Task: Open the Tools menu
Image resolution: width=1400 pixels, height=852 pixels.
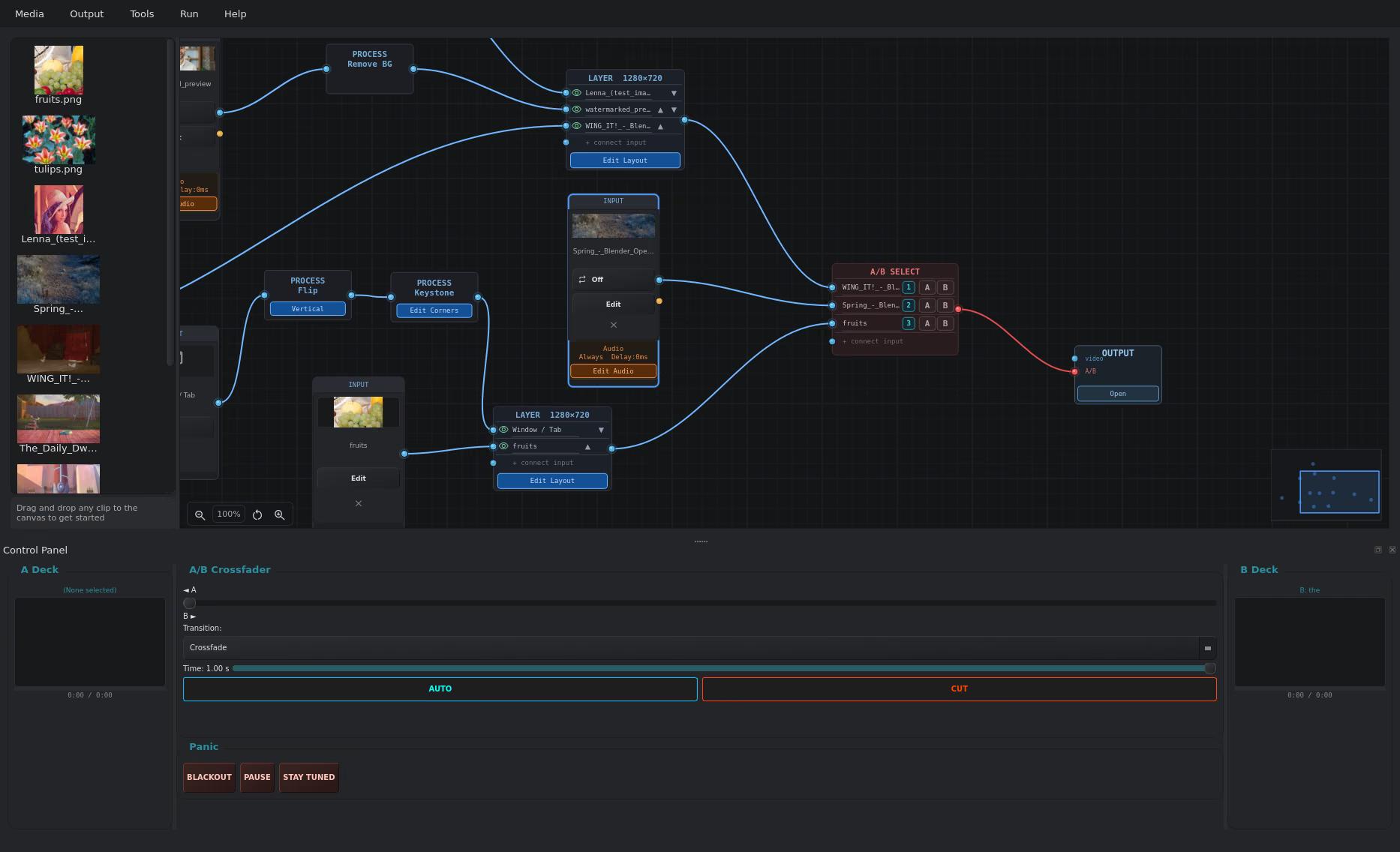Action: click(x=142, y=13)
